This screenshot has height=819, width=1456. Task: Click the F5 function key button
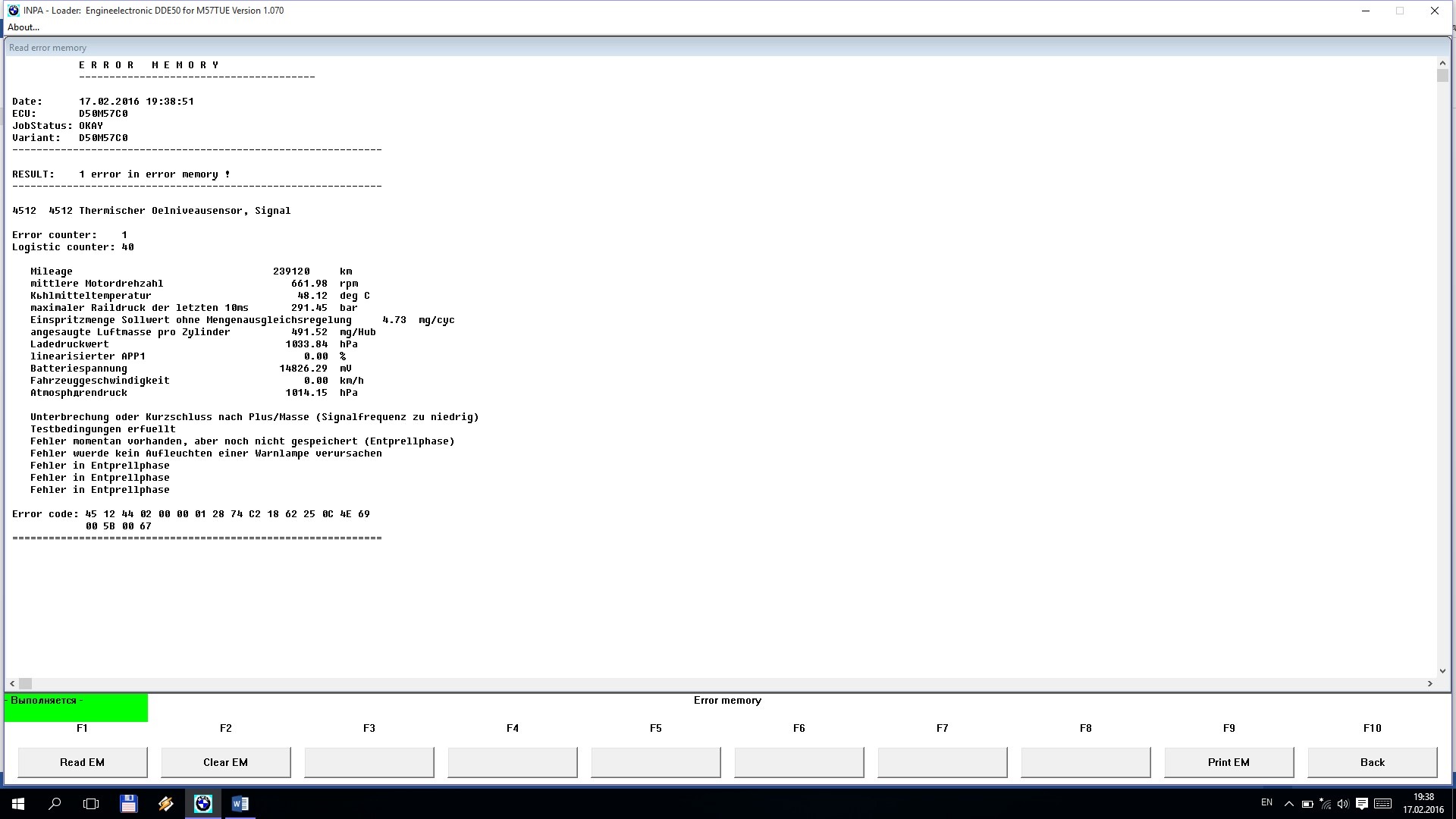656,762
